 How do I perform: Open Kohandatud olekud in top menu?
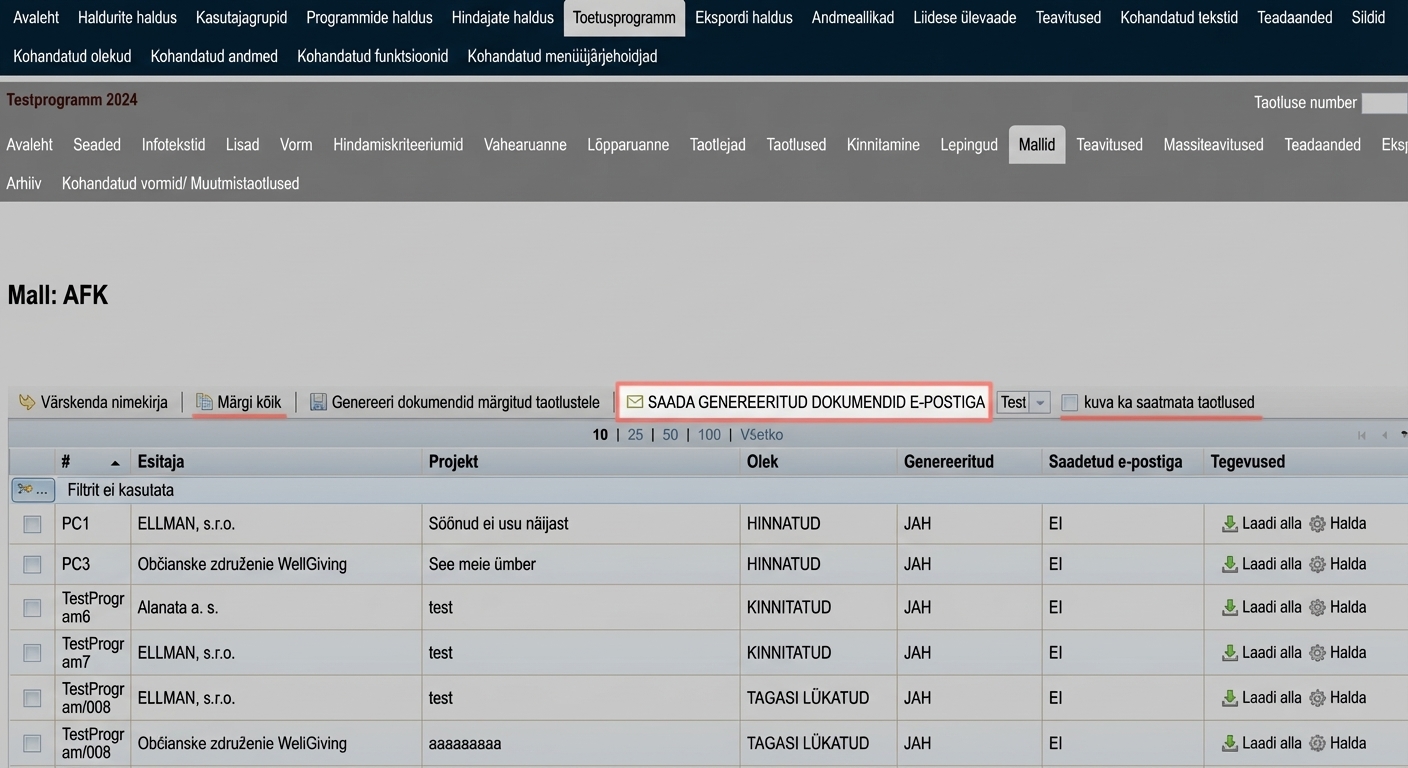coord(72,56)
